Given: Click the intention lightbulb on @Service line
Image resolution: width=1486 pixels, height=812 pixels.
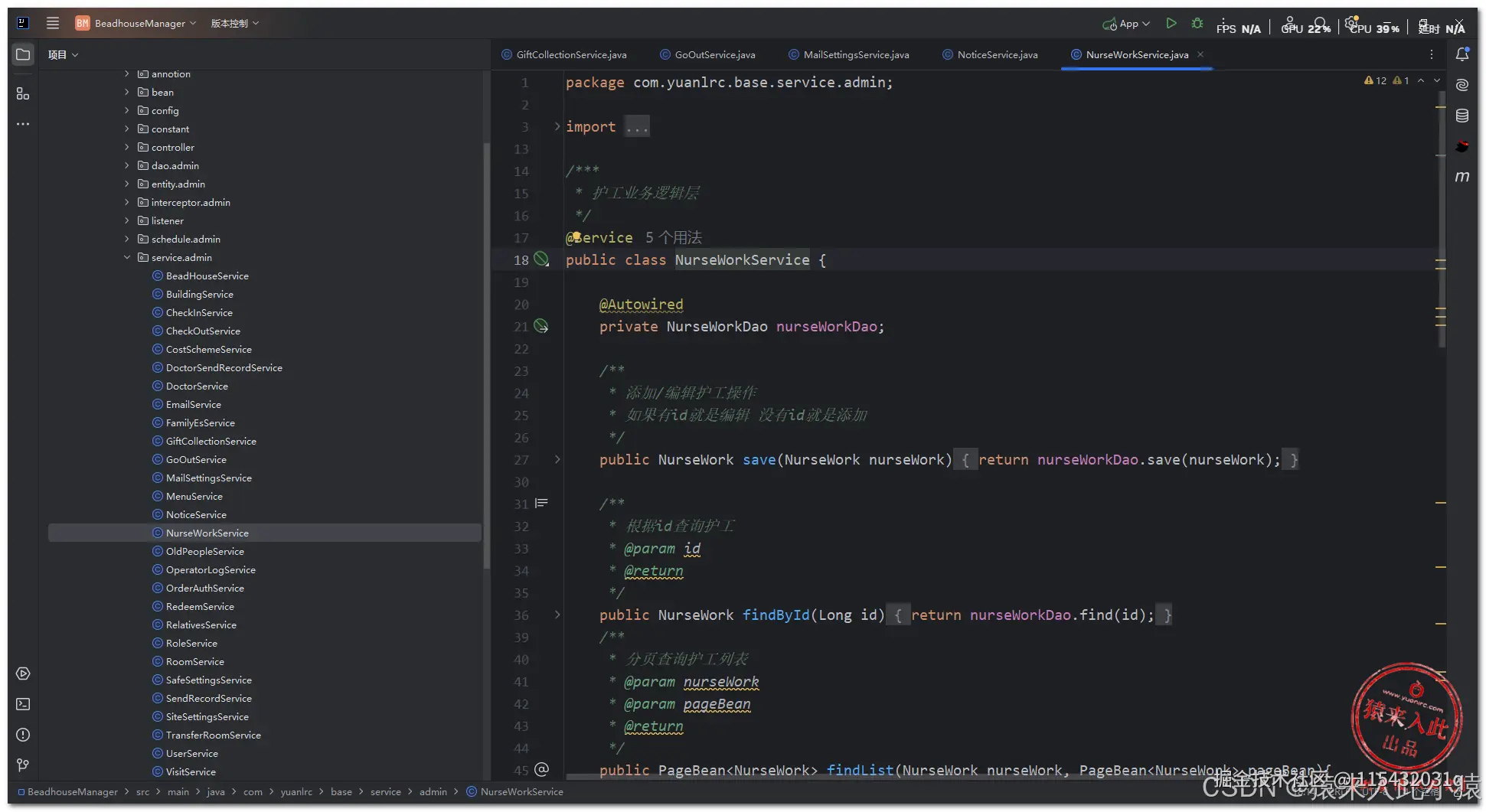Looking at the screenshot, I should [x=576, y=236].
